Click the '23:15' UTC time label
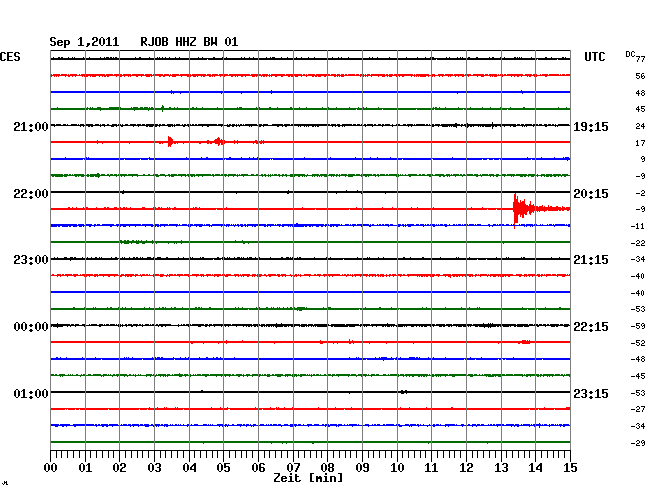Image resolution: width=650 pixels, height=494 pixels. point(591,393)
